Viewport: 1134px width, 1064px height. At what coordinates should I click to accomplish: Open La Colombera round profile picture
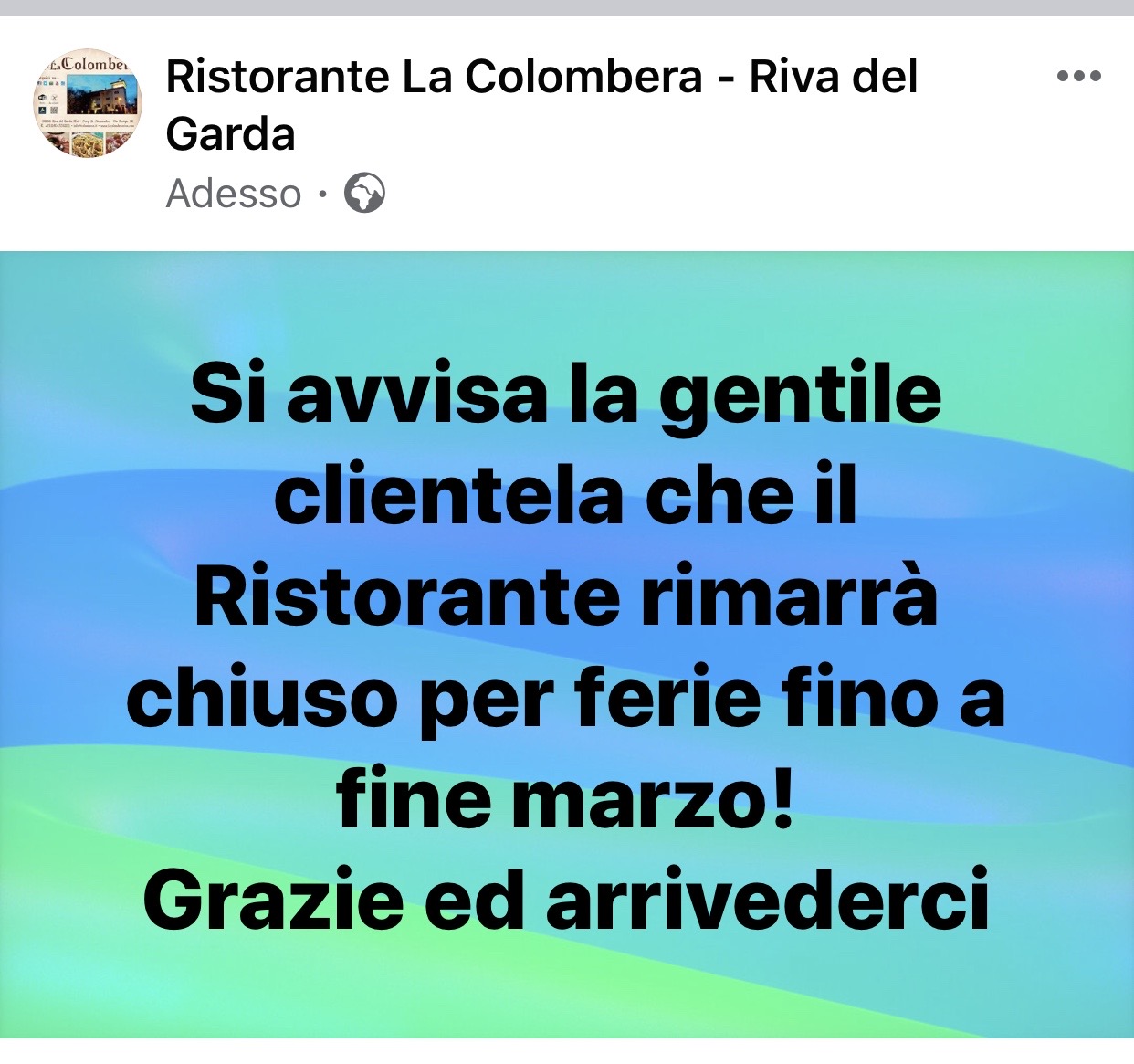coord(89,103)
